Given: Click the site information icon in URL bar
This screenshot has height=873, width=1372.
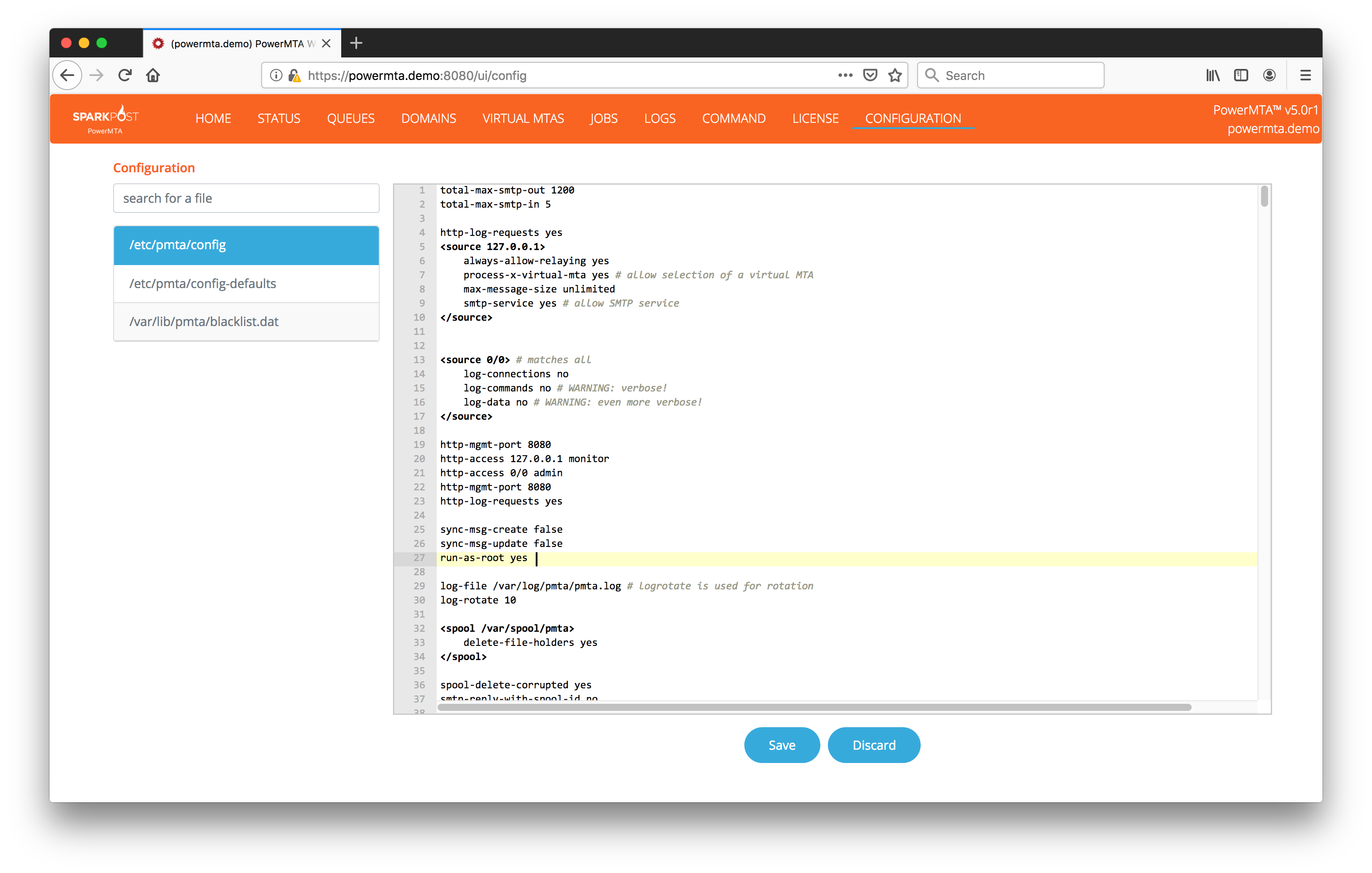Looking at the screenshot, I should click(276, 75).
